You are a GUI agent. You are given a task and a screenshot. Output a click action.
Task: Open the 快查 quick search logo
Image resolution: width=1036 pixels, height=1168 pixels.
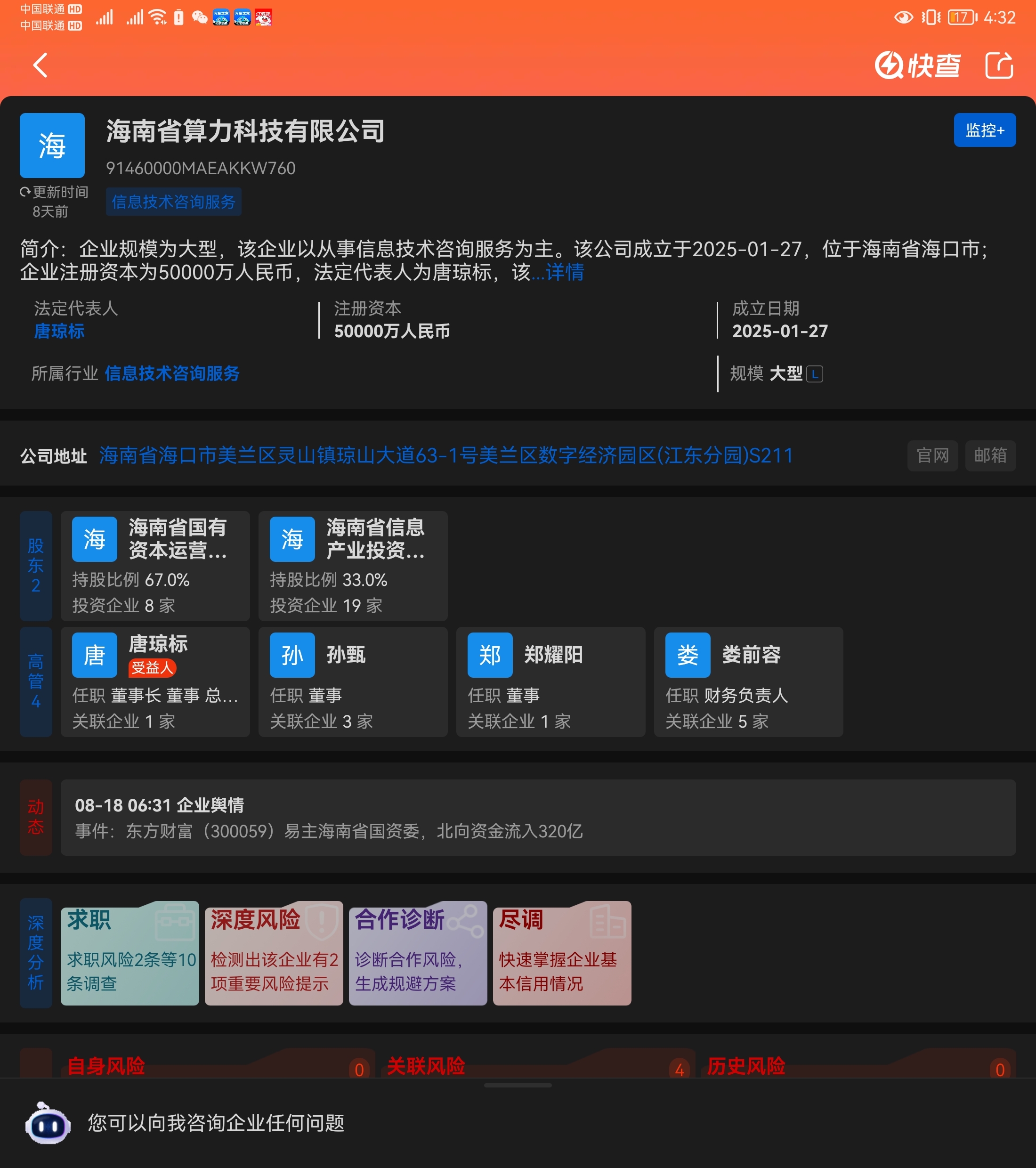tap(917, 65)
